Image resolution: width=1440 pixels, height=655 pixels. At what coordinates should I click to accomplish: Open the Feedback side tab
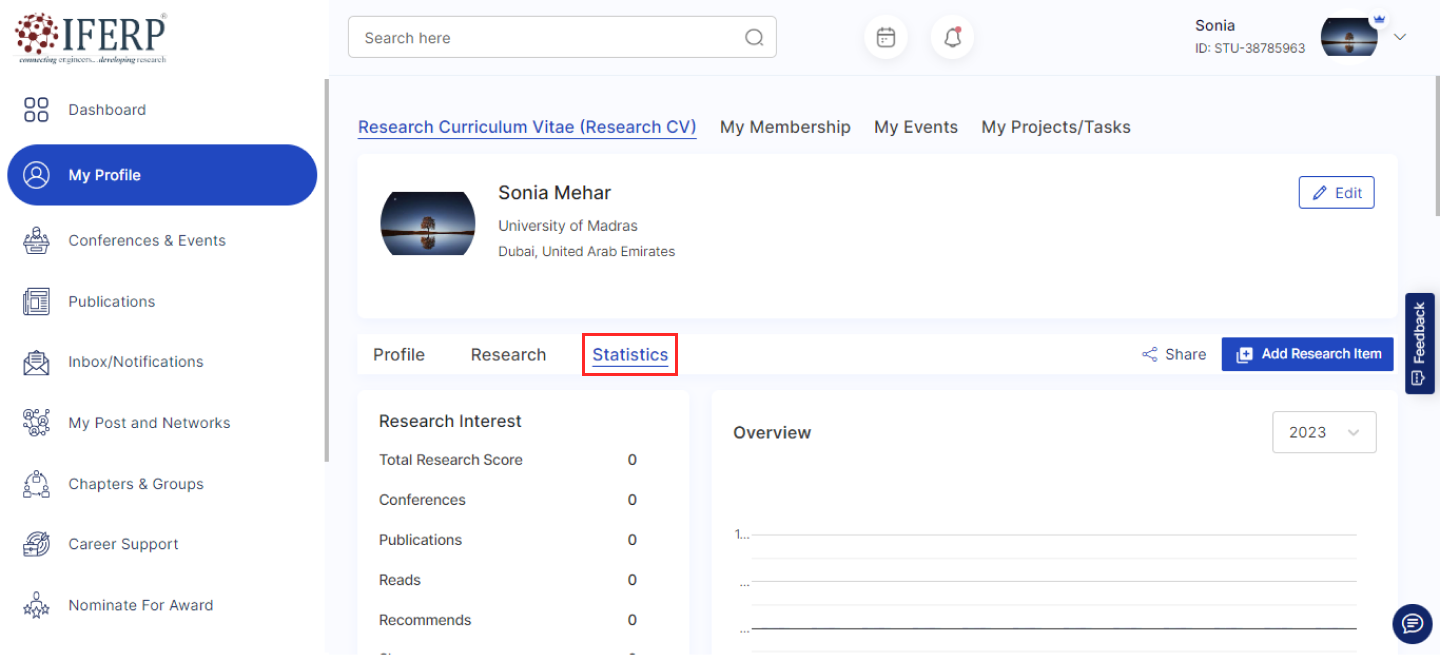click(1419, 343)
